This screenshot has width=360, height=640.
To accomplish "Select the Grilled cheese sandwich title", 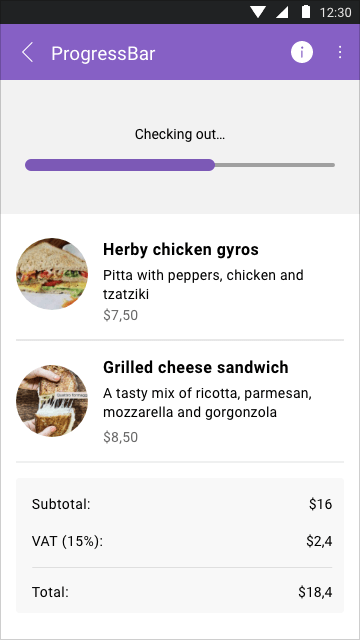I will pyautogui.click(x=196, y=367).
